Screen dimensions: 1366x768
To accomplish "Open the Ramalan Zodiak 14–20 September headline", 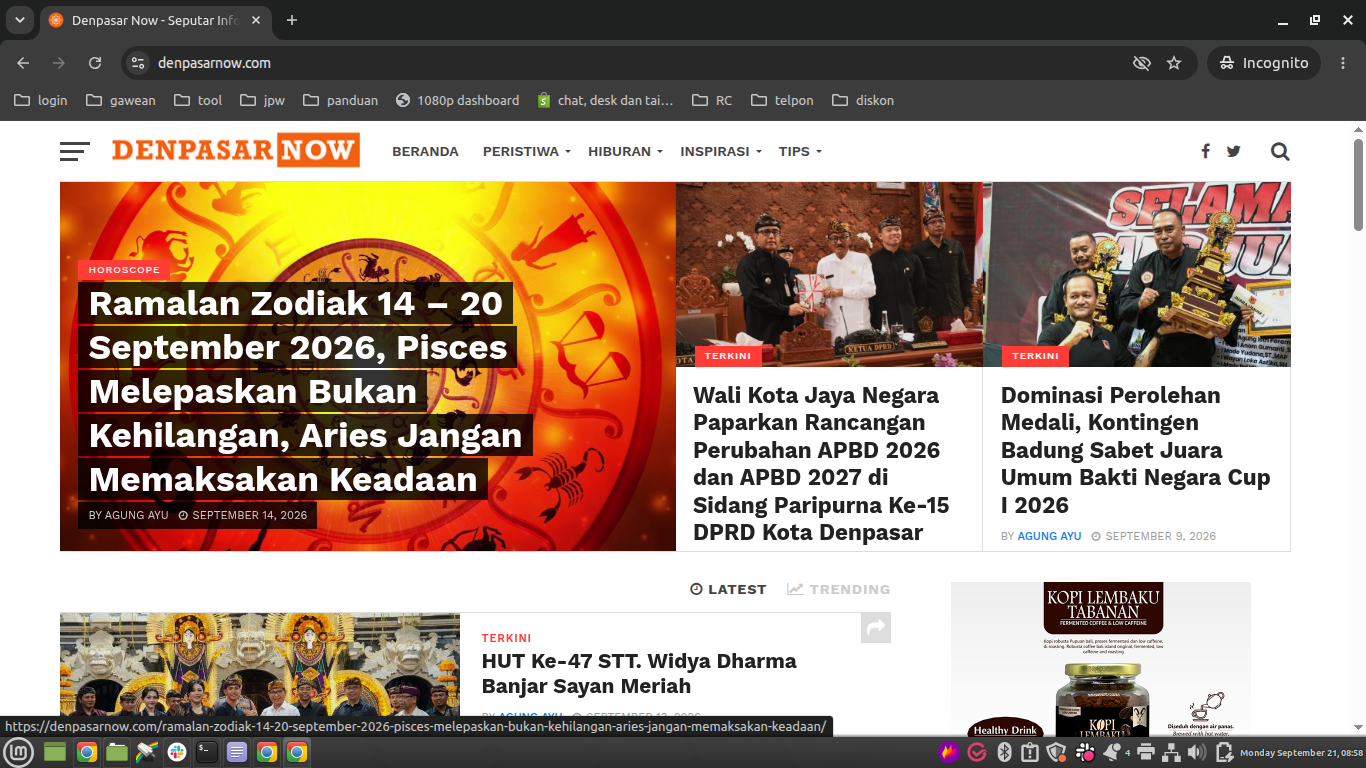I will click(305, 391).
